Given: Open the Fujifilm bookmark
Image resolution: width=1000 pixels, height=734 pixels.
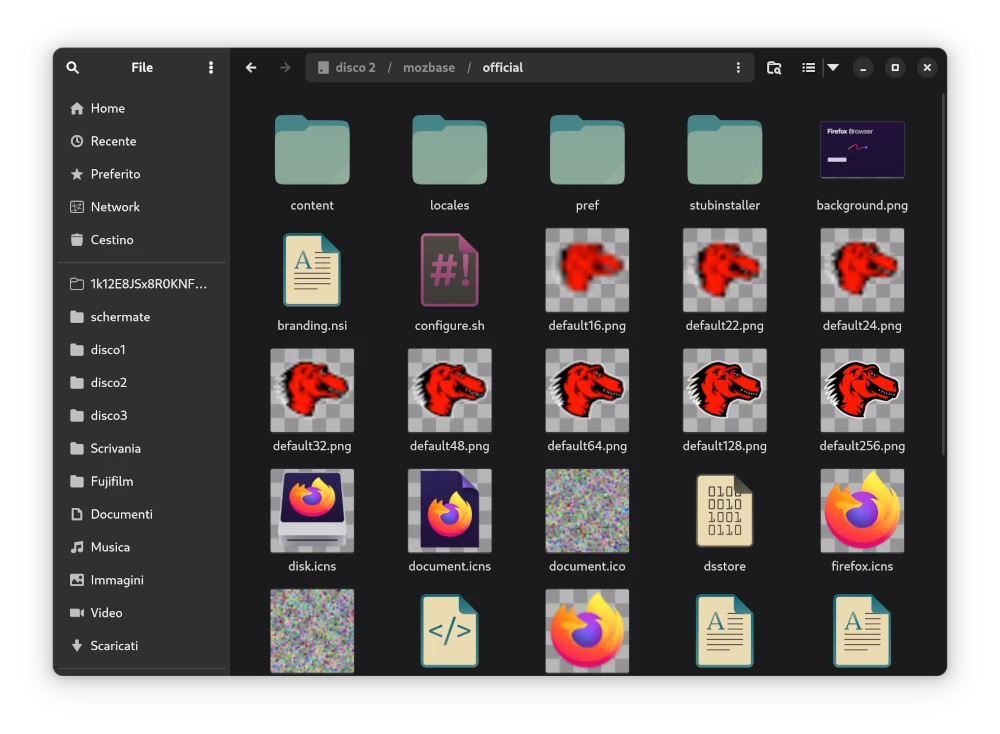Looking at the screenshot, I should [142, 481].
